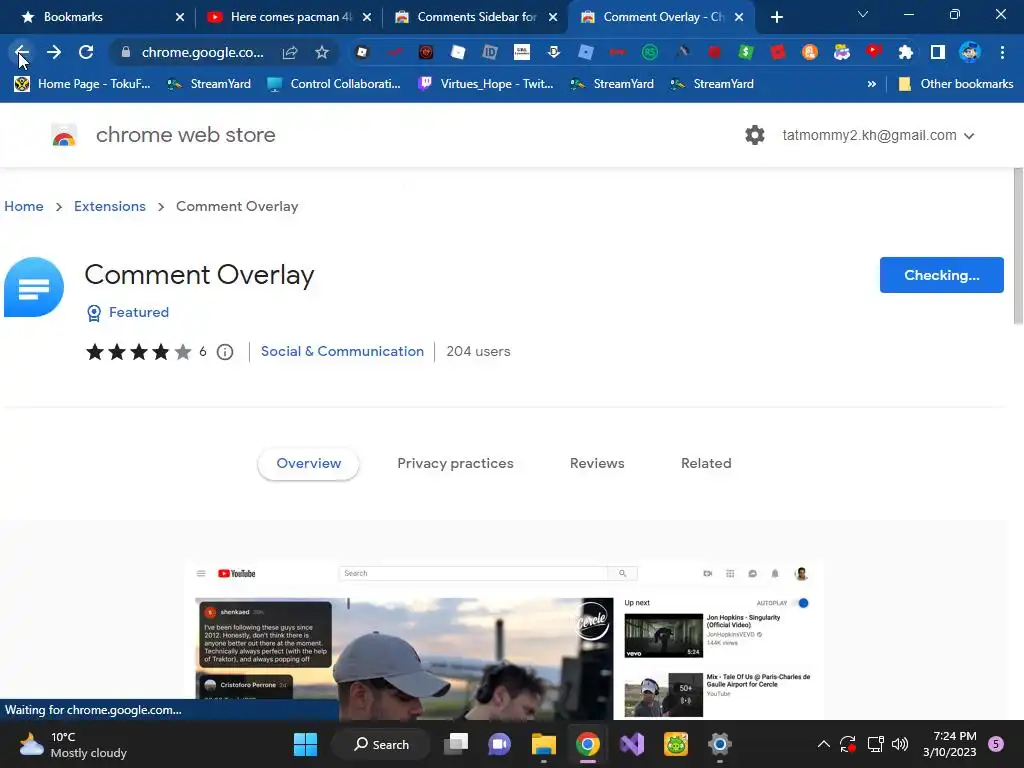Image resolution: width=1024 pixels, height=768 pixels.
Task: Open Visual Studio from taskbar
Action: (x=632, y=744)
